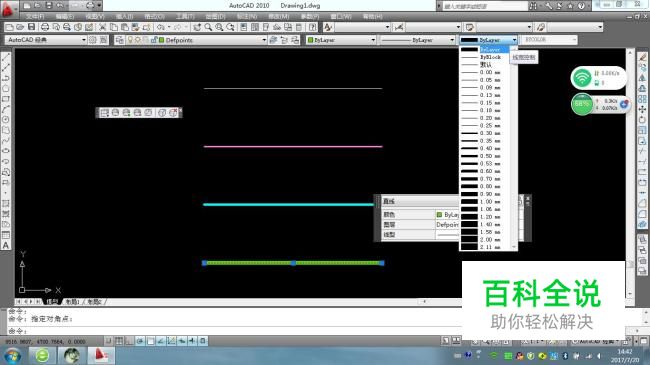Click the Paste clipboard icon
The width and height of the screenshot is (650, 365).
coord(124,27)
